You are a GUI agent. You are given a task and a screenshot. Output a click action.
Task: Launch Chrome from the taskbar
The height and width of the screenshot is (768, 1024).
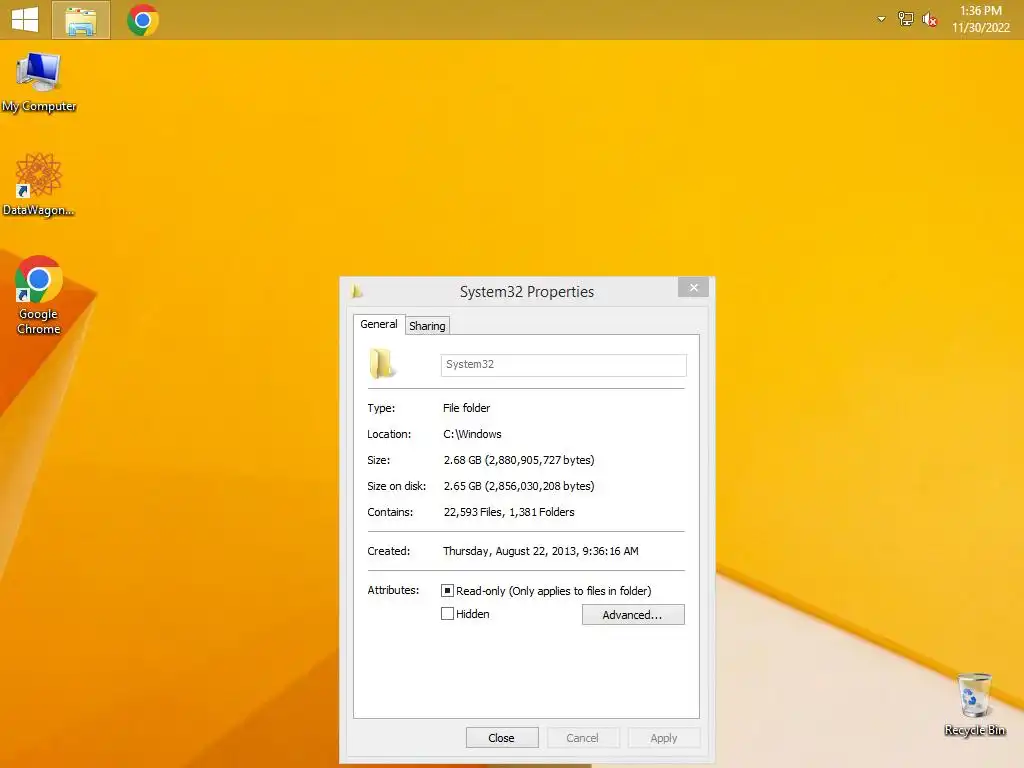pos(143,20)
